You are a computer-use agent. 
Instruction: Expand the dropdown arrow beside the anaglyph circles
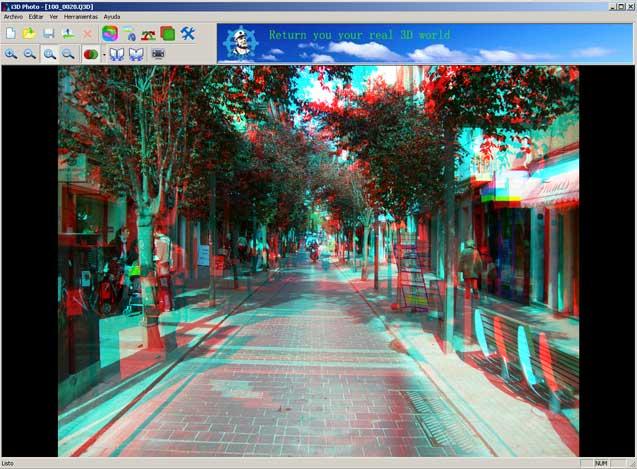[x=102, y=54]
